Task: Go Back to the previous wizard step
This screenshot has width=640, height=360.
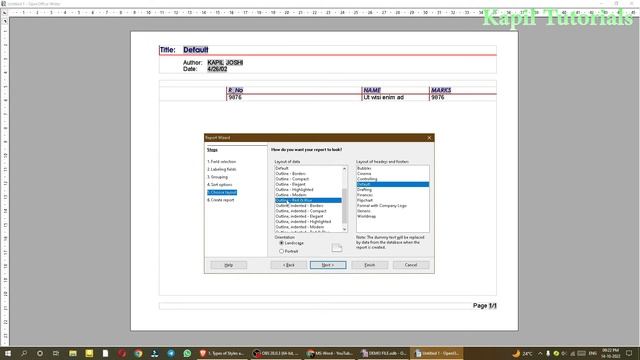Action: click(289, 265)
